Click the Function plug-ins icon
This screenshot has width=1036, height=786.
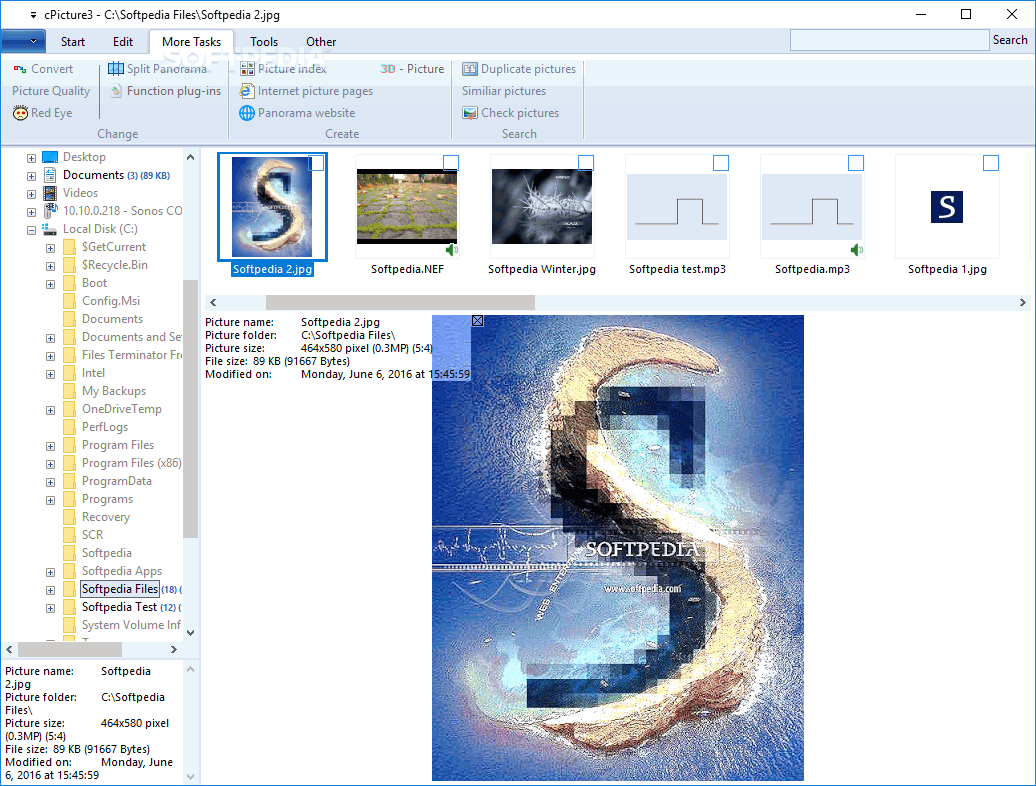116,91
